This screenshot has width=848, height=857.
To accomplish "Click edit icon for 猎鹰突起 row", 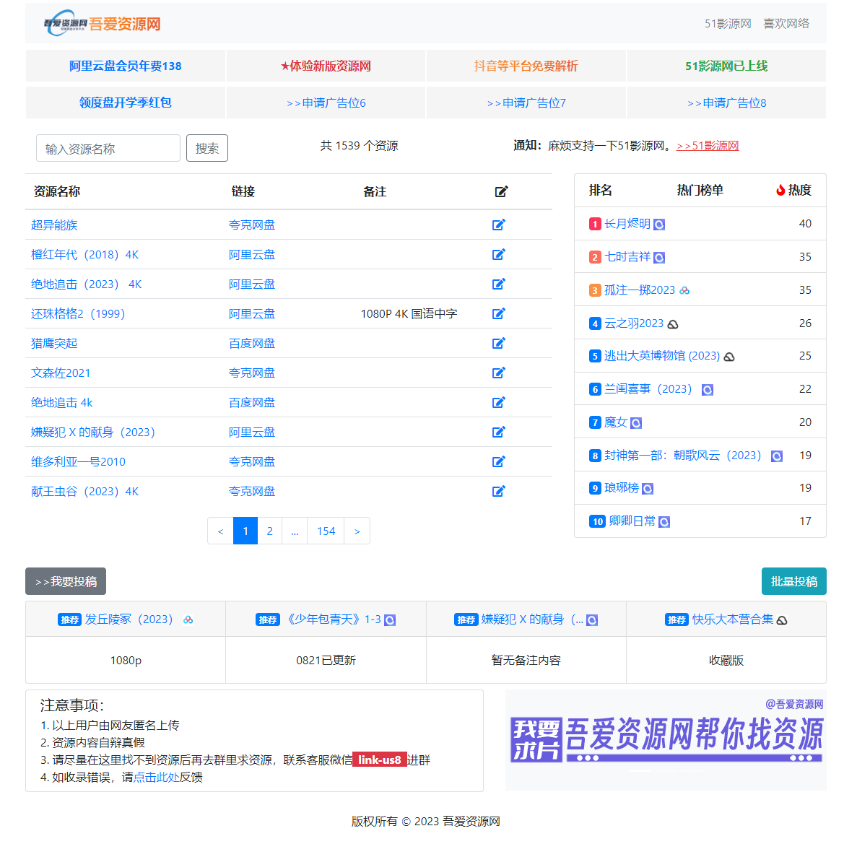I will pyautogui.click(x=498, y=344).
